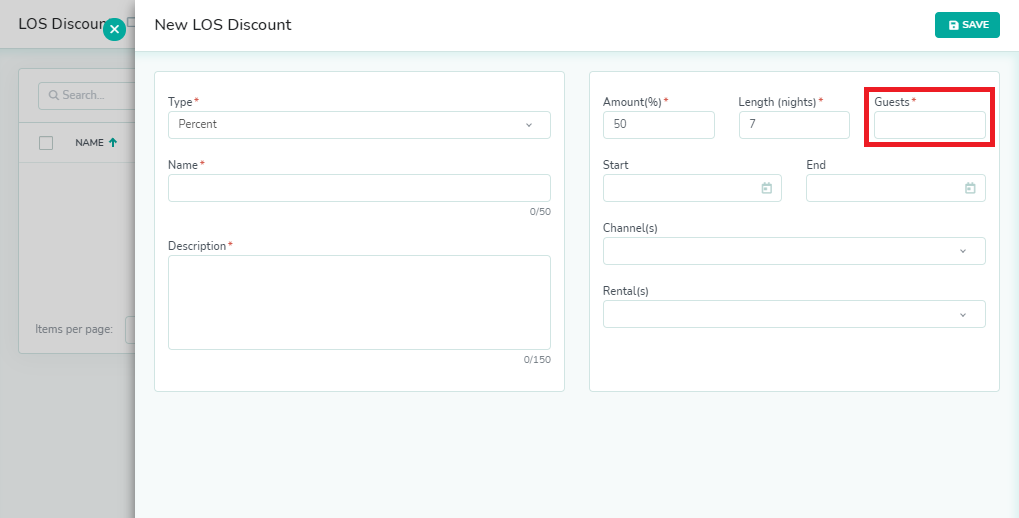Screen dimensions: 1019x518
Task: Click the Rental(s) dropdown chevron
Action: [x=963, y=315]
